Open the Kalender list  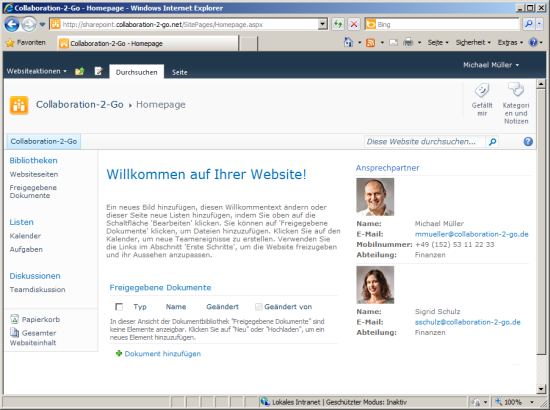[25, 236]
